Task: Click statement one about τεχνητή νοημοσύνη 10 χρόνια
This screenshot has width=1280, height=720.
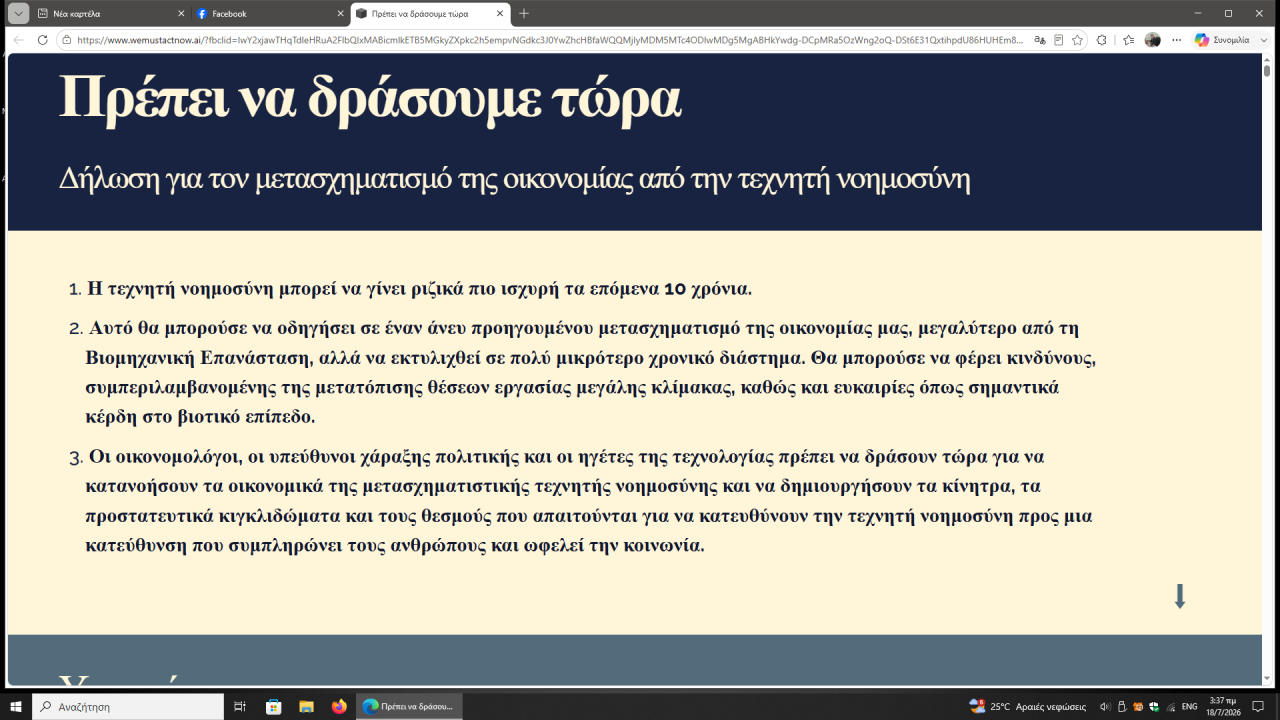Action: (x=419, y=289)
